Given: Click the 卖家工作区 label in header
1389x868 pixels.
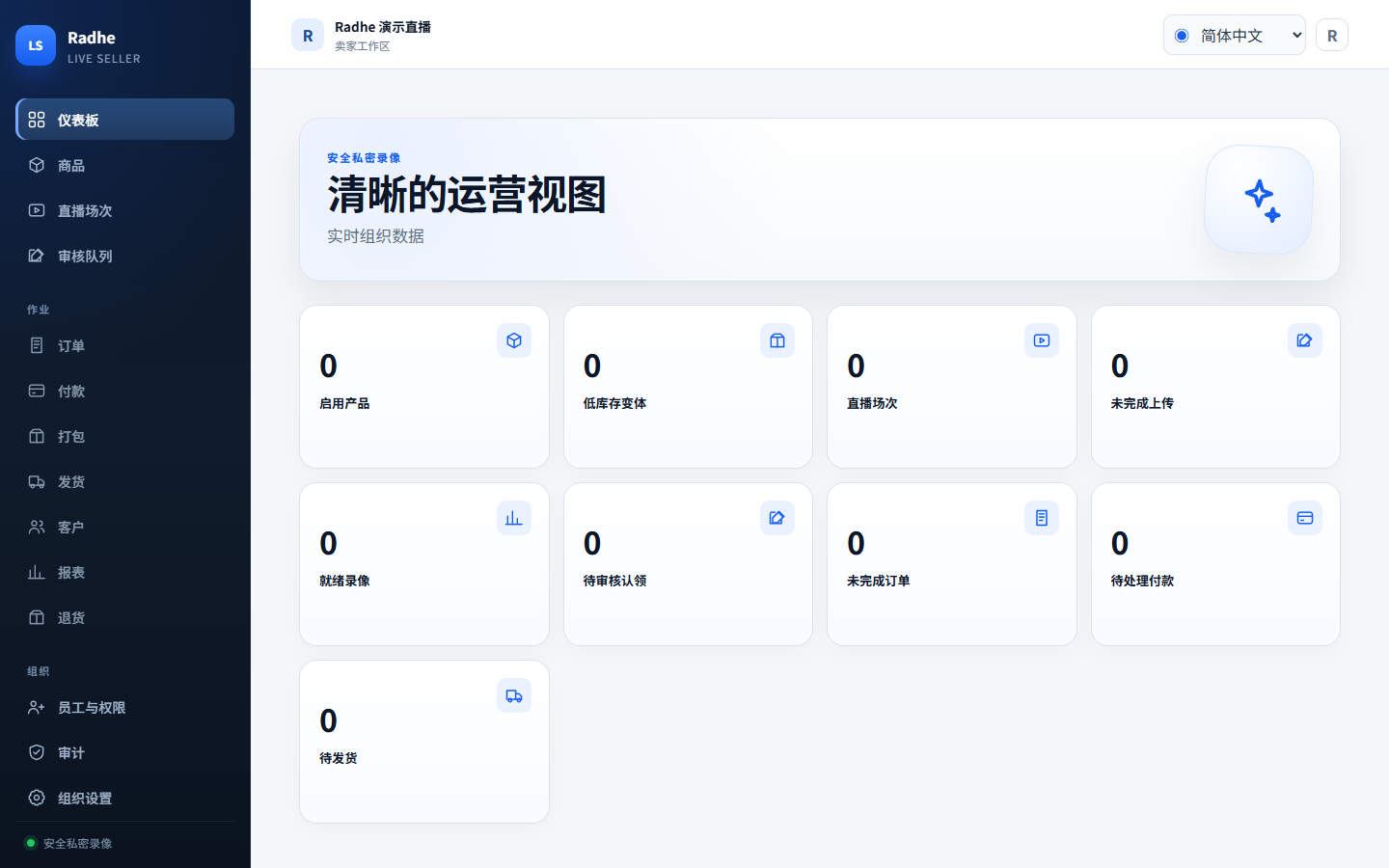Looking at the screenshot, I should 363,46.
